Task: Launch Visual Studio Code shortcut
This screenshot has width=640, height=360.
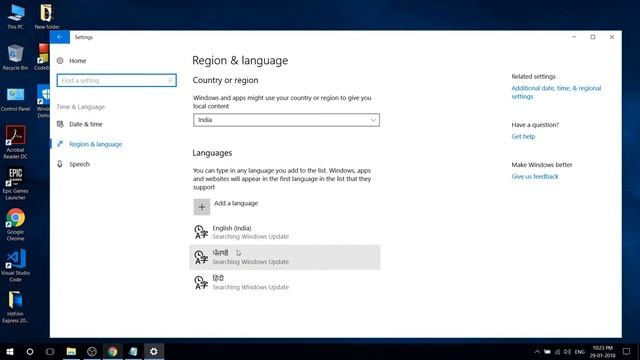Action: click(x=16, y=265)
